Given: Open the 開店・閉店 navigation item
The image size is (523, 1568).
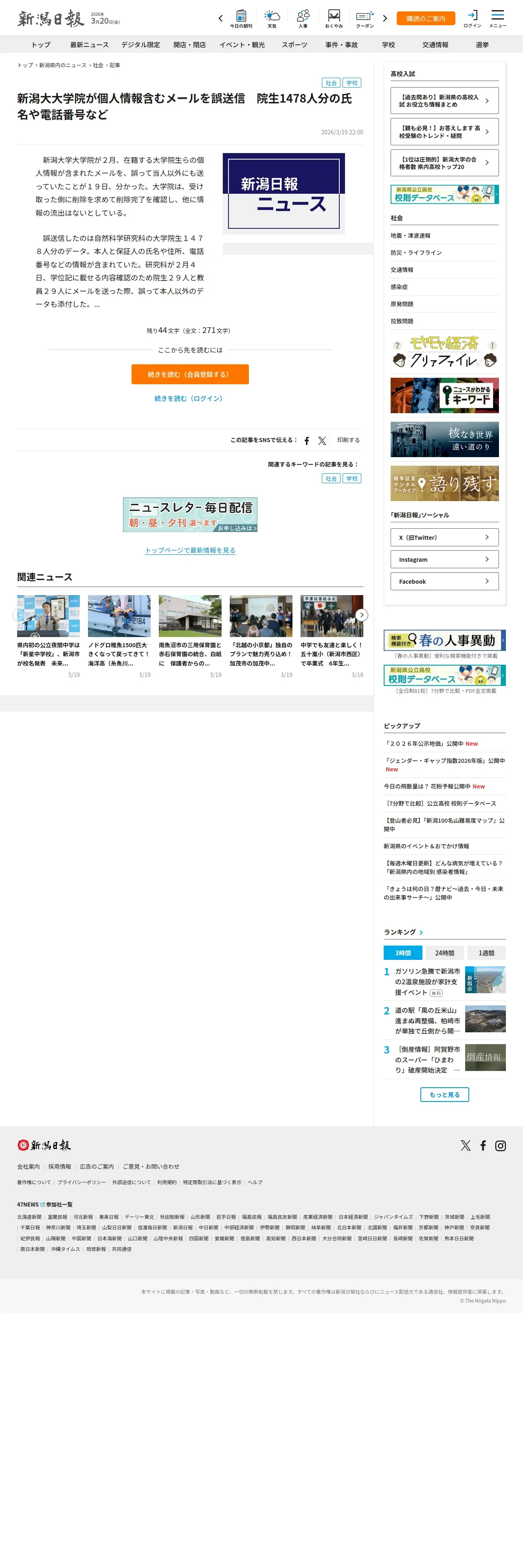Looking at the screenshot, I should tap(189, 44).
